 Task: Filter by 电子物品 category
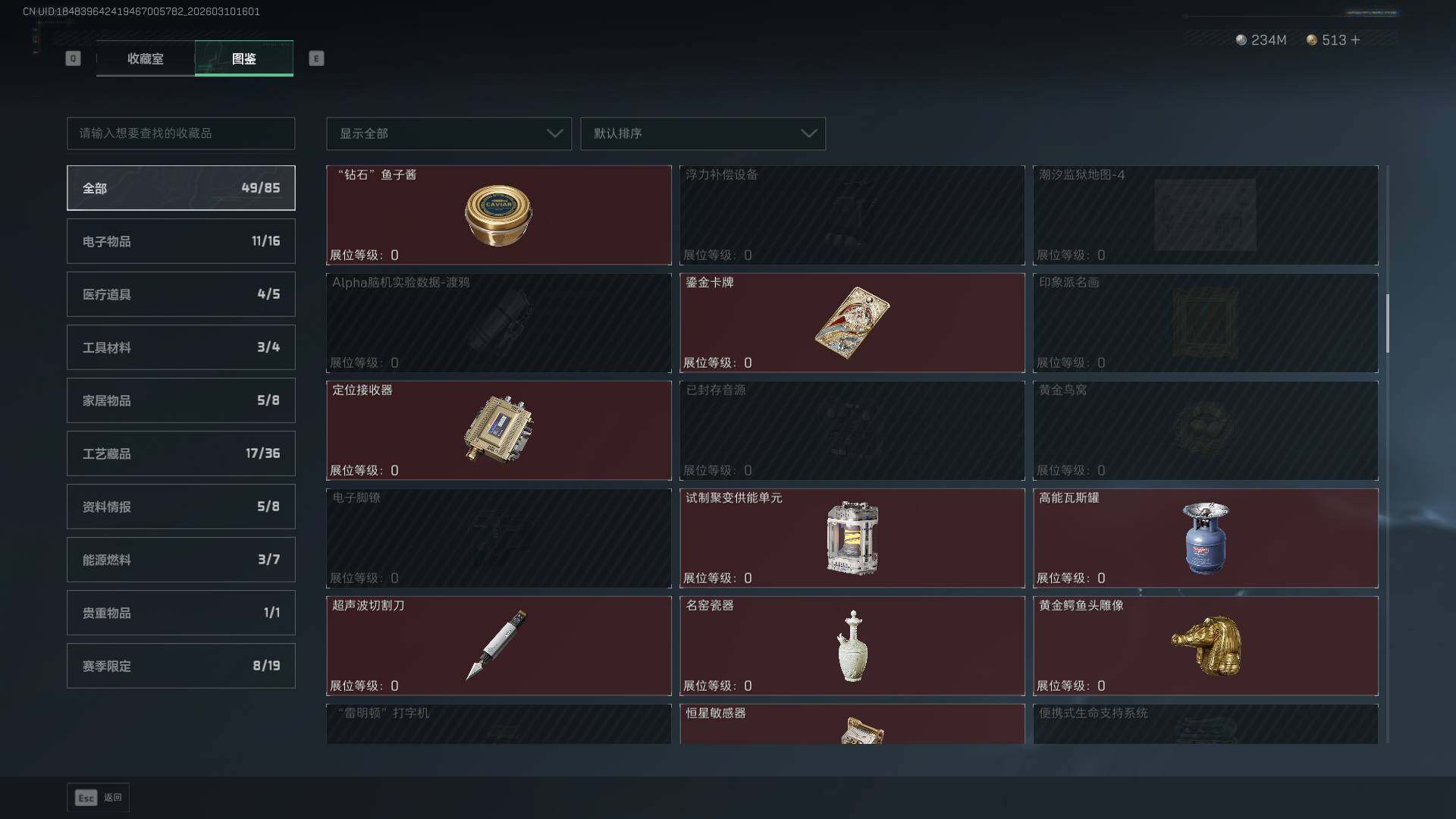point(181,241)
